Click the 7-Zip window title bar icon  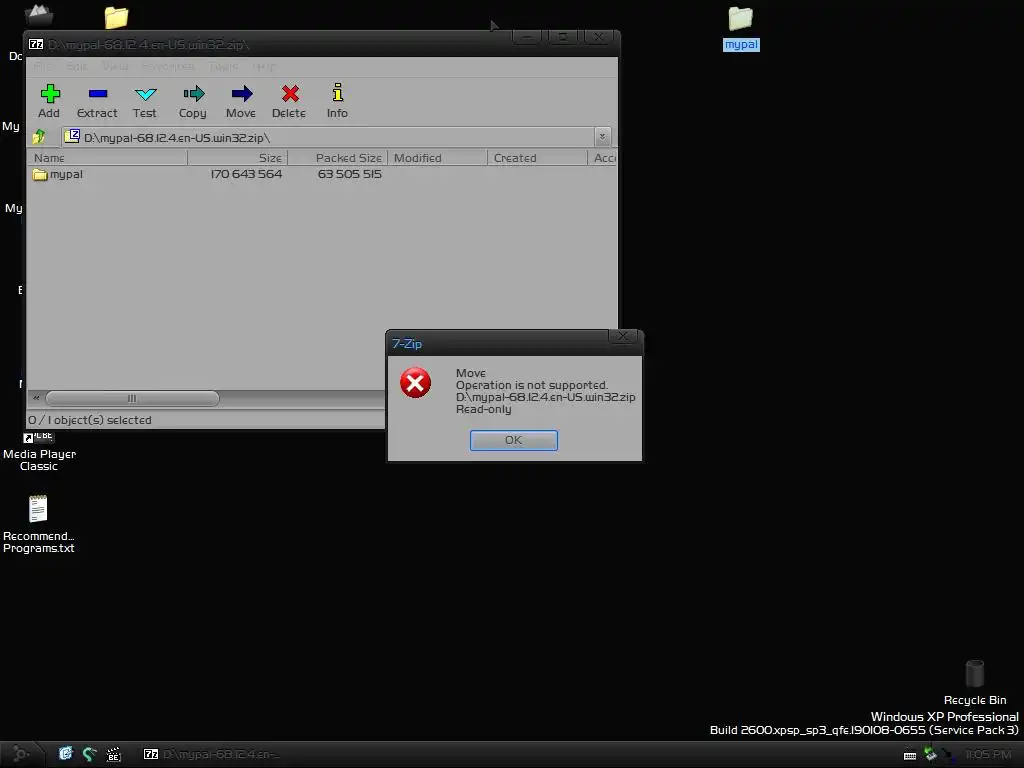click(x=36, y=44)
